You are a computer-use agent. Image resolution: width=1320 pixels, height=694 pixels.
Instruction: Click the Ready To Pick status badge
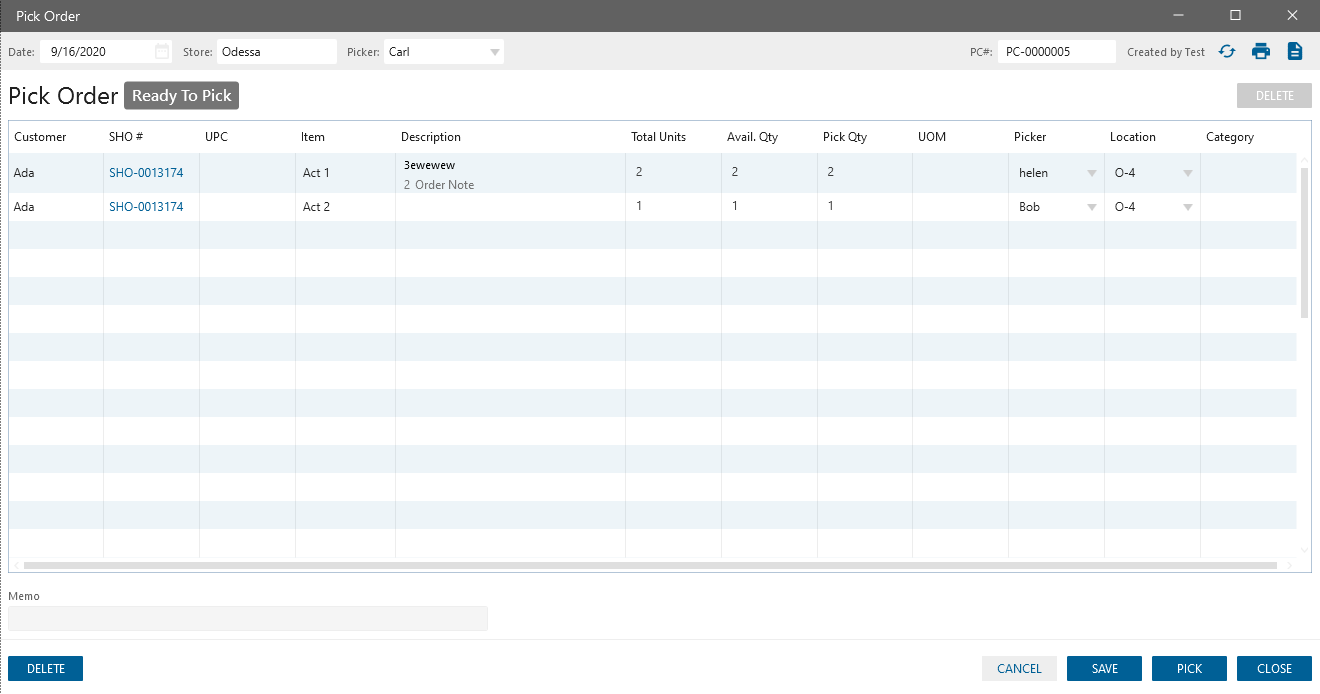[x=181, y=96]
